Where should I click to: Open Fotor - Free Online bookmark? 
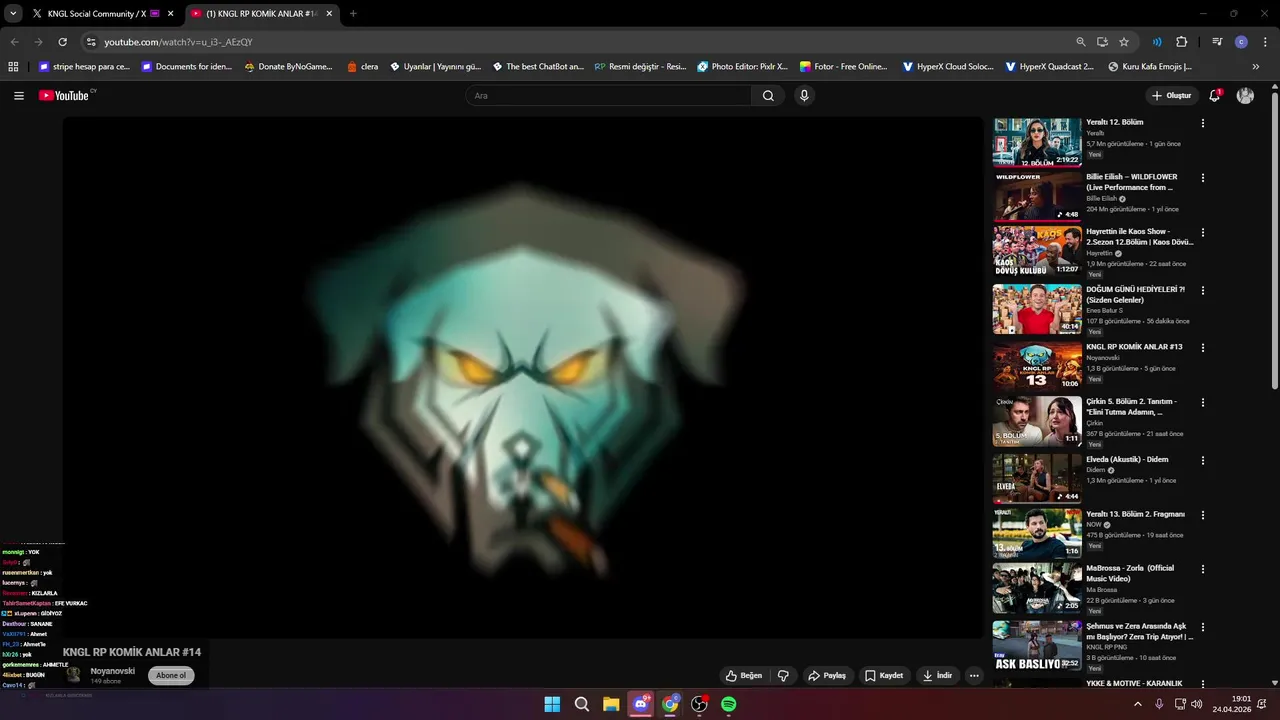(843, 67)
